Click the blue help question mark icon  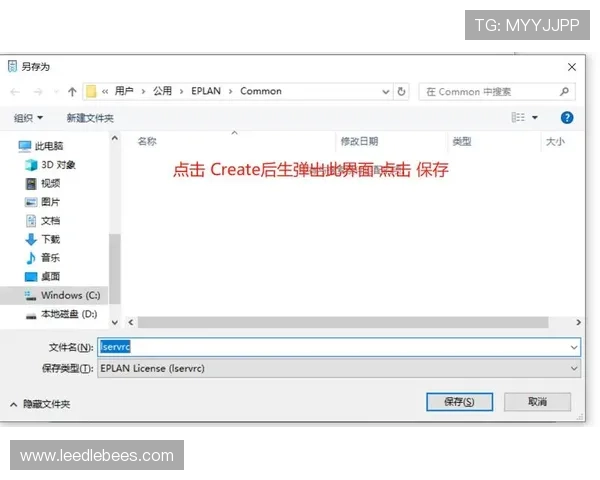pyautogui.click(x=567, y=118)
